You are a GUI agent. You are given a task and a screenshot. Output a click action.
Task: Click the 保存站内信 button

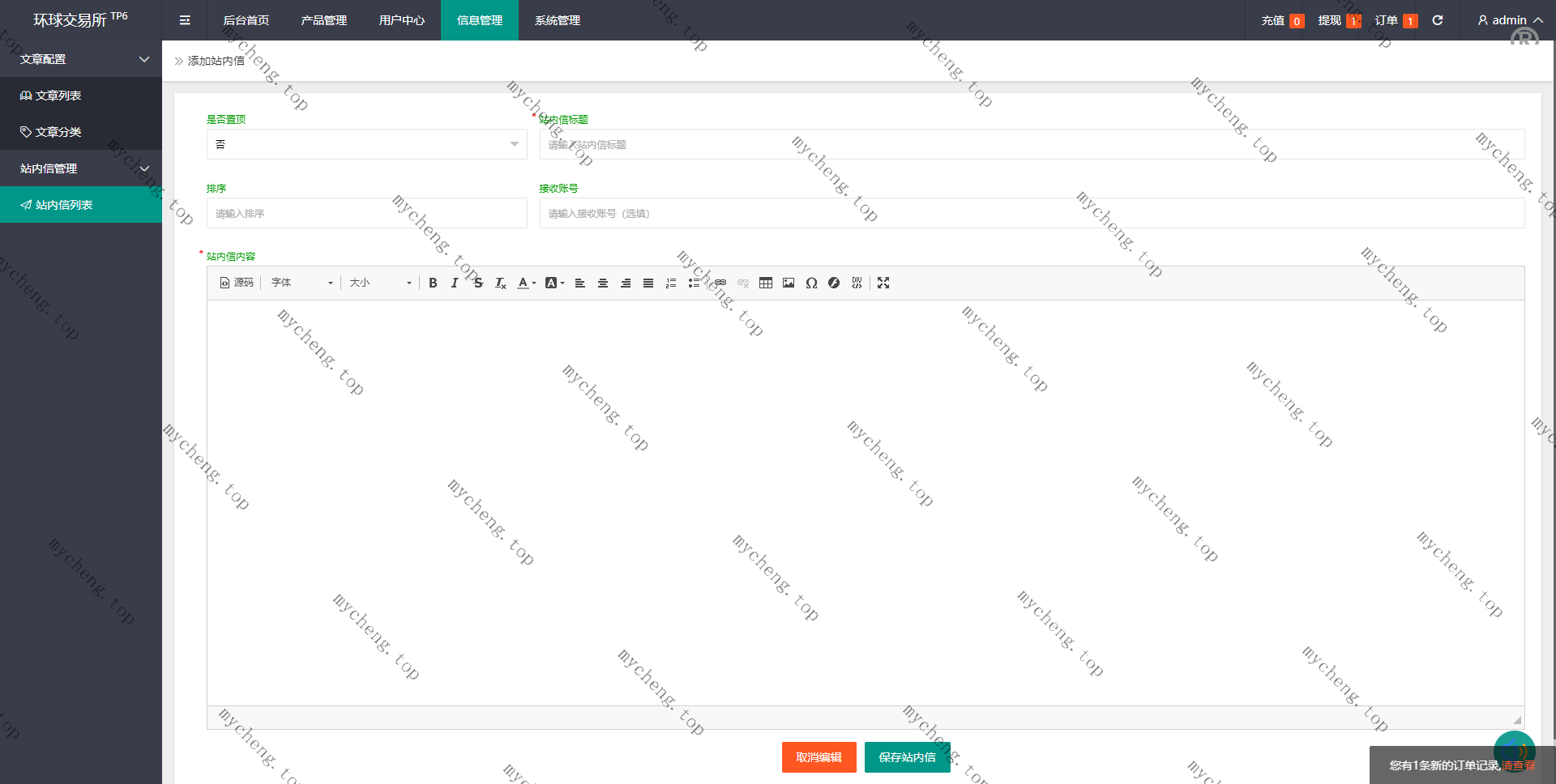pos(907,757)
